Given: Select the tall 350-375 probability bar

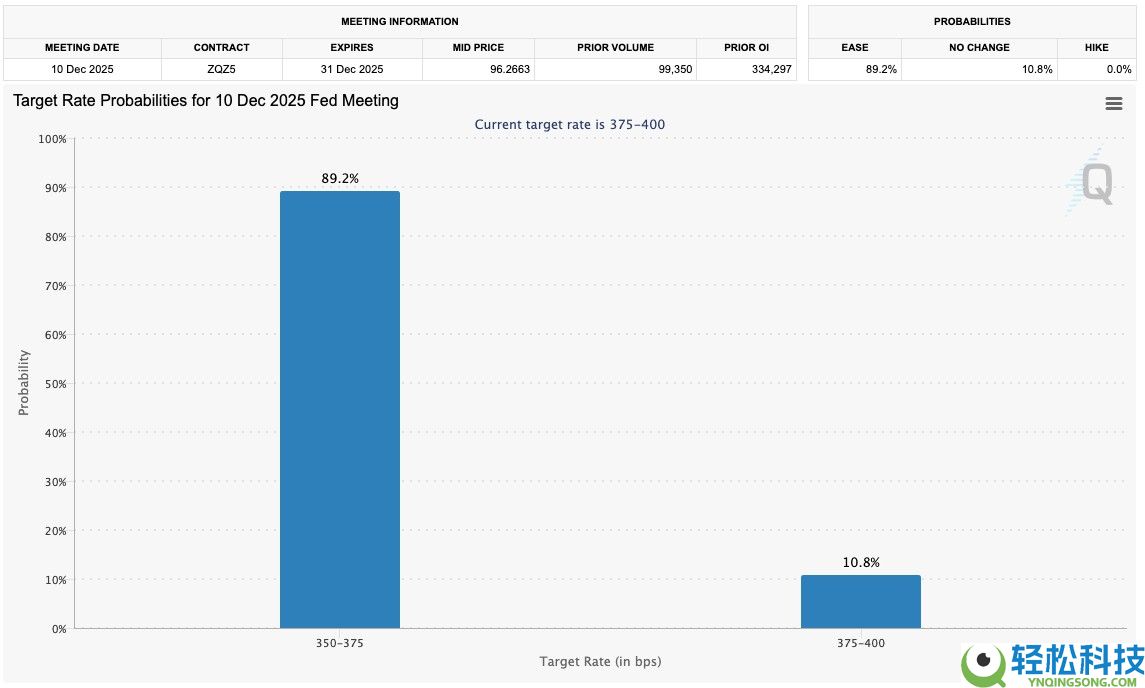Looking at the screenshot, I should [x=339, y=410].
